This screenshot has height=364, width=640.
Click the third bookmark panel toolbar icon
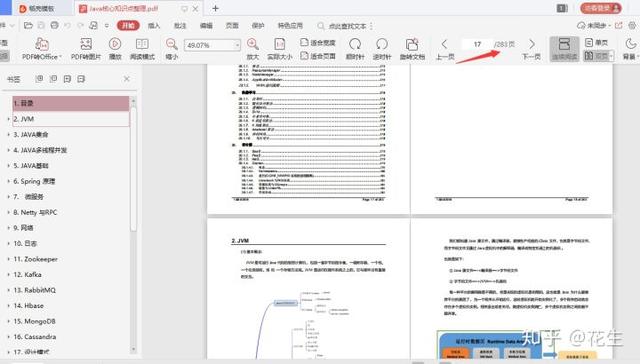tap(67, 79)
